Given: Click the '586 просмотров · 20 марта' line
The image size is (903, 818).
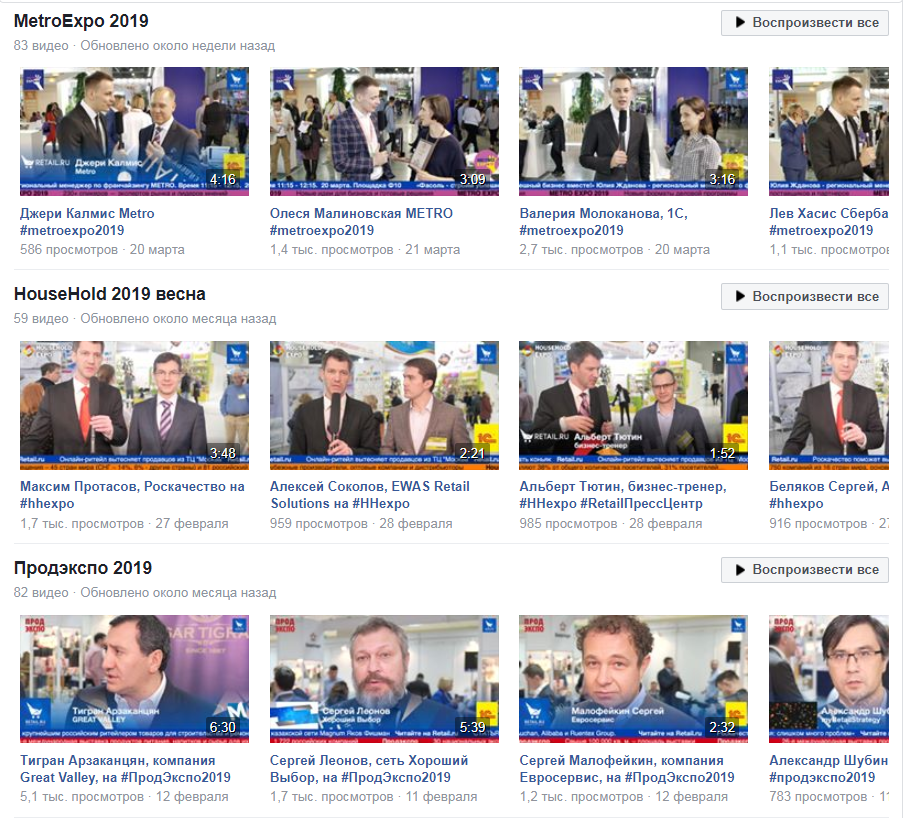Looking at the screenshot, I should pyautogui.click(x=103, y=249).
